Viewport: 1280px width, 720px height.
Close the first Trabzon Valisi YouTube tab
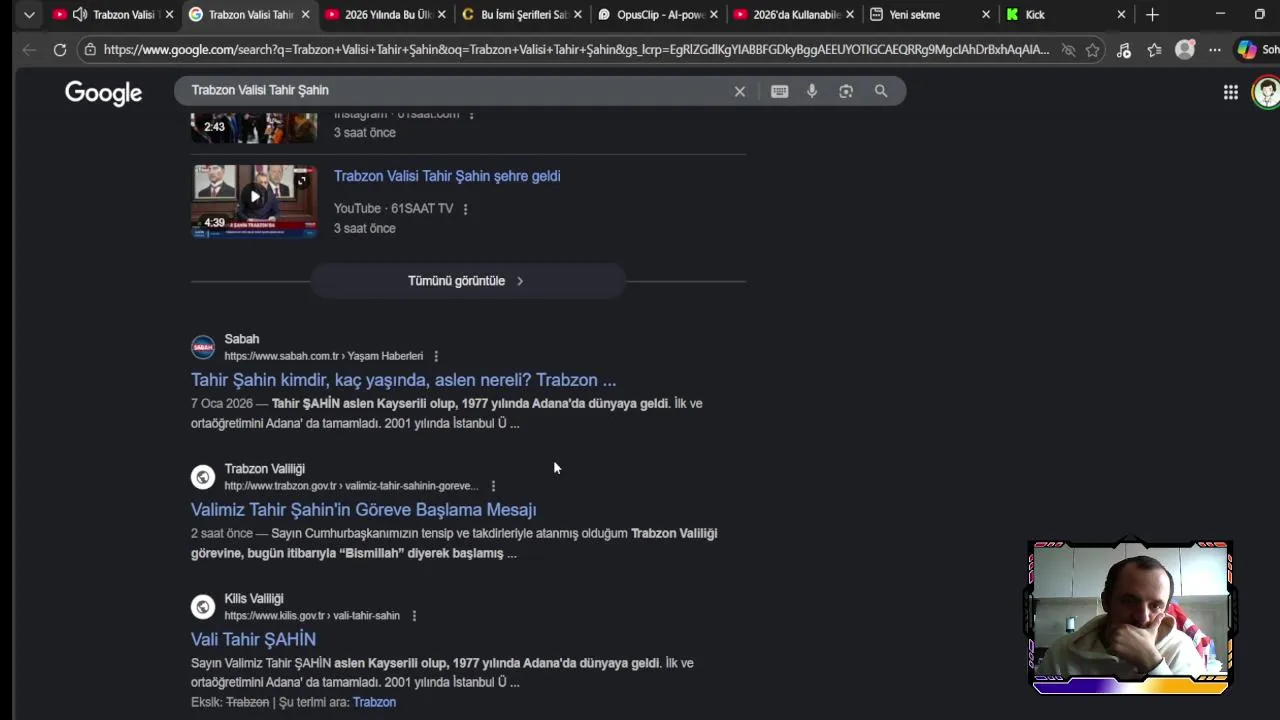click(x=169, y=15)
